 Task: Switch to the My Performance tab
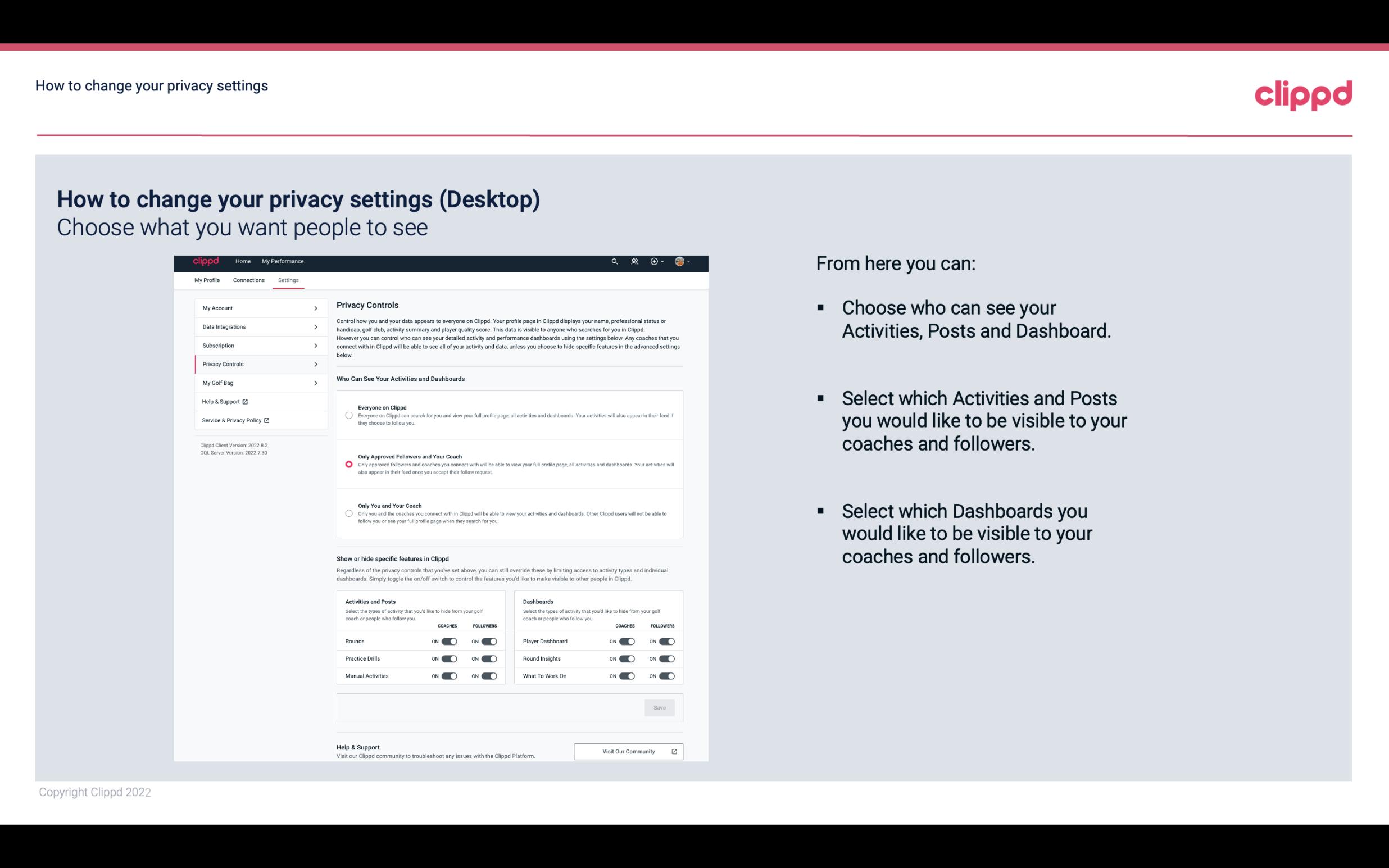tap(283, 261)
